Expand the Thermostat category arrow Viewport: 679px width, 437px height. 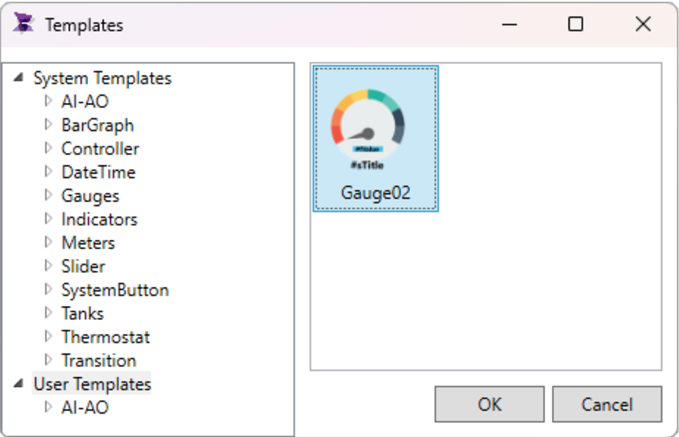[x=47, y=337]
